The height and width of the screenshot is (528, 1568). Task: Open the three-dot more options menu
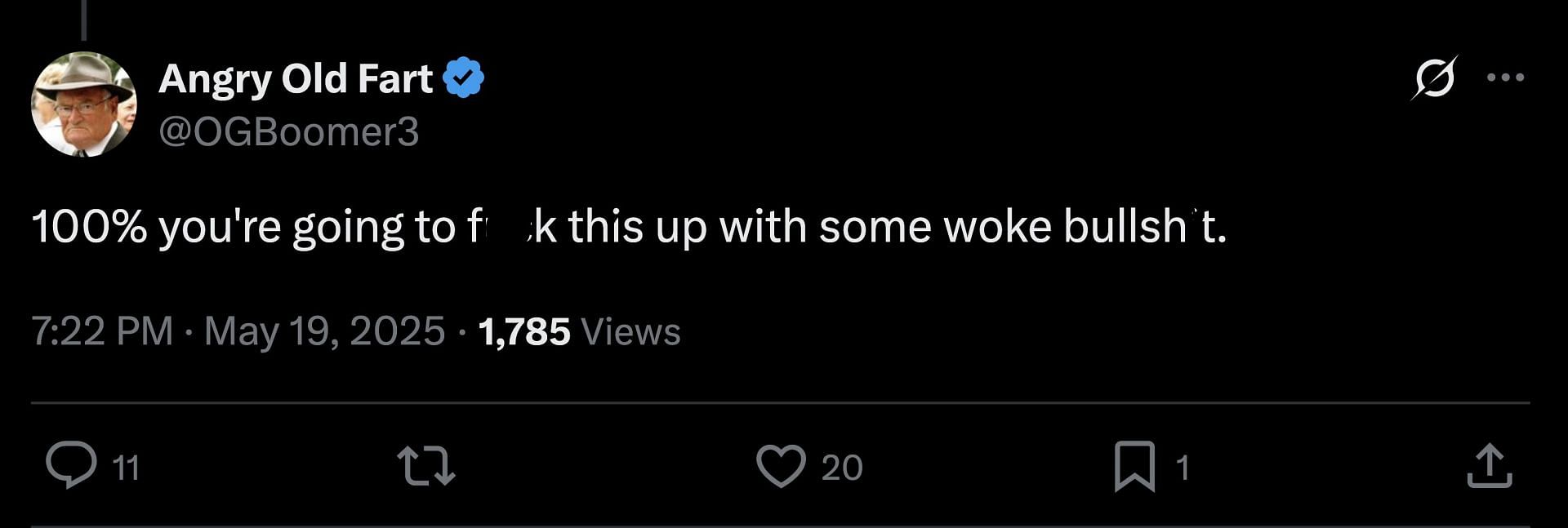[1505, 78]
